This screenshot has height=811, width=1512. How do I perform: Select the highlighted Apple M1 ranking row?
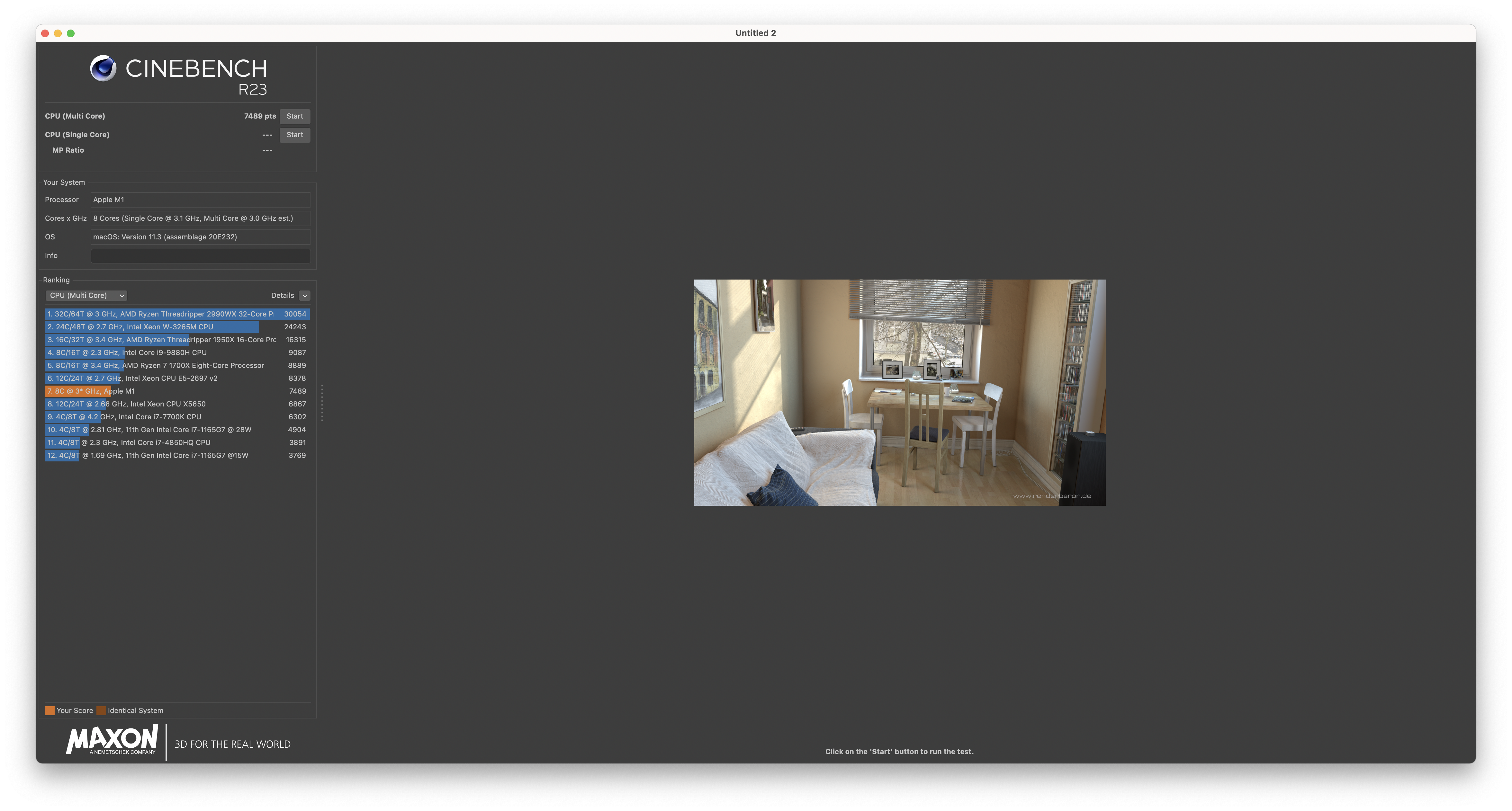click(x=177, y=391)
